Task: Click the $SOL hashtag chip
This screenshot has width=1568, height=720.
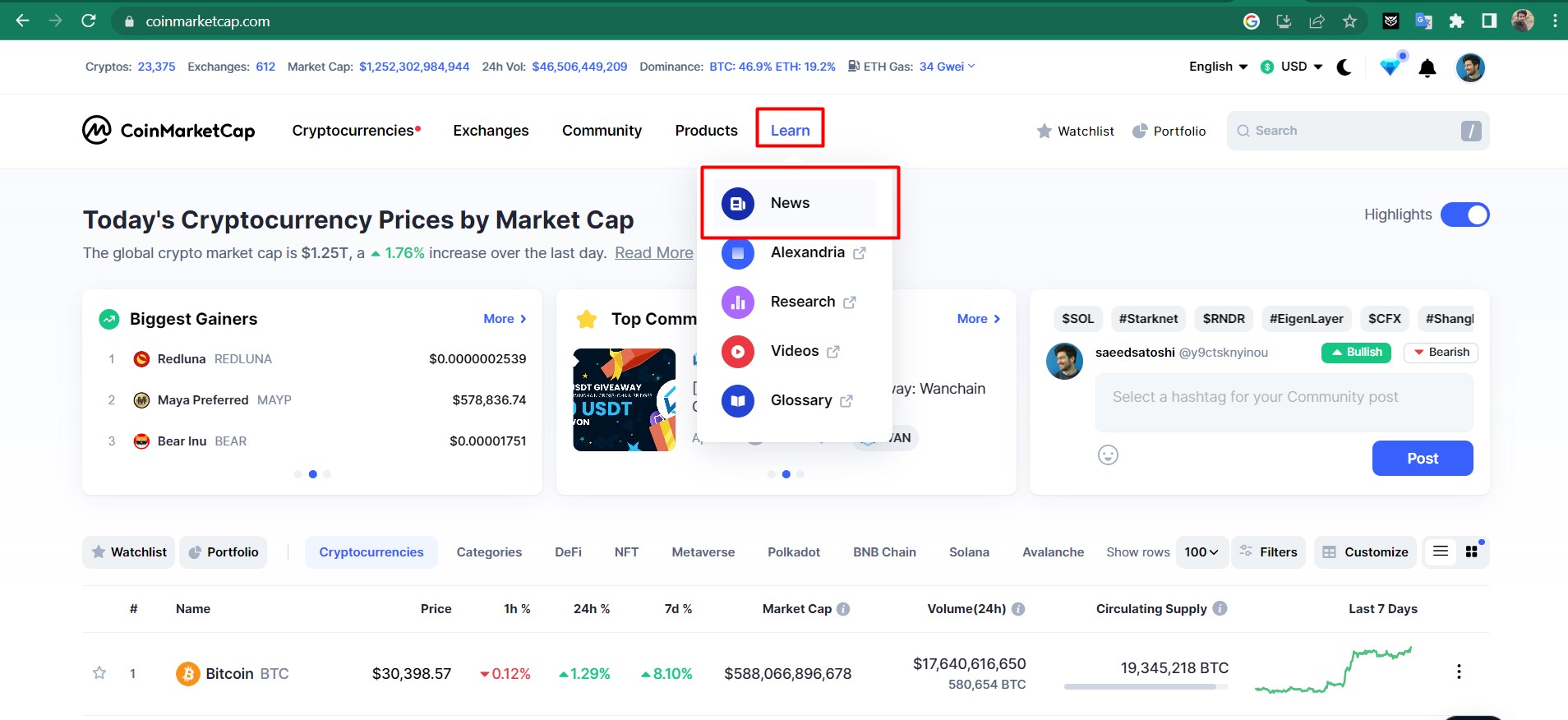Action: click(1077, 319)
